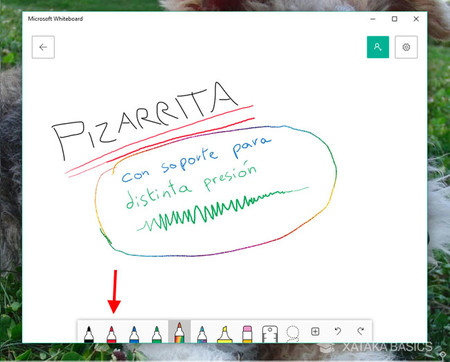Select the black pen

click(x=89, y=334)
